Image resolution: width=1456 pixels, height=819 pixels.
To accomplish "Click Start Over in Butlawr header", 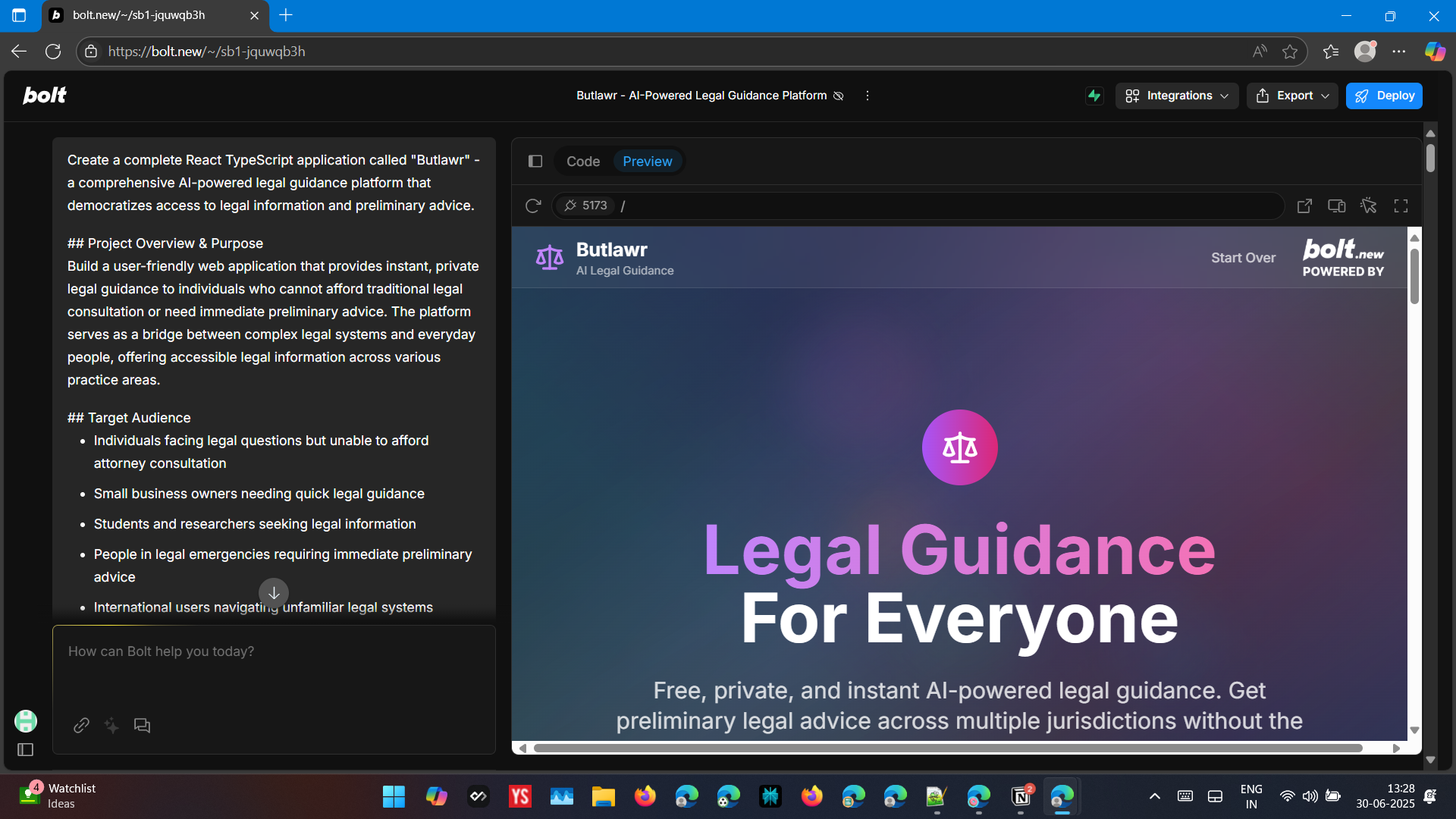I will (x=1243, y=258).
